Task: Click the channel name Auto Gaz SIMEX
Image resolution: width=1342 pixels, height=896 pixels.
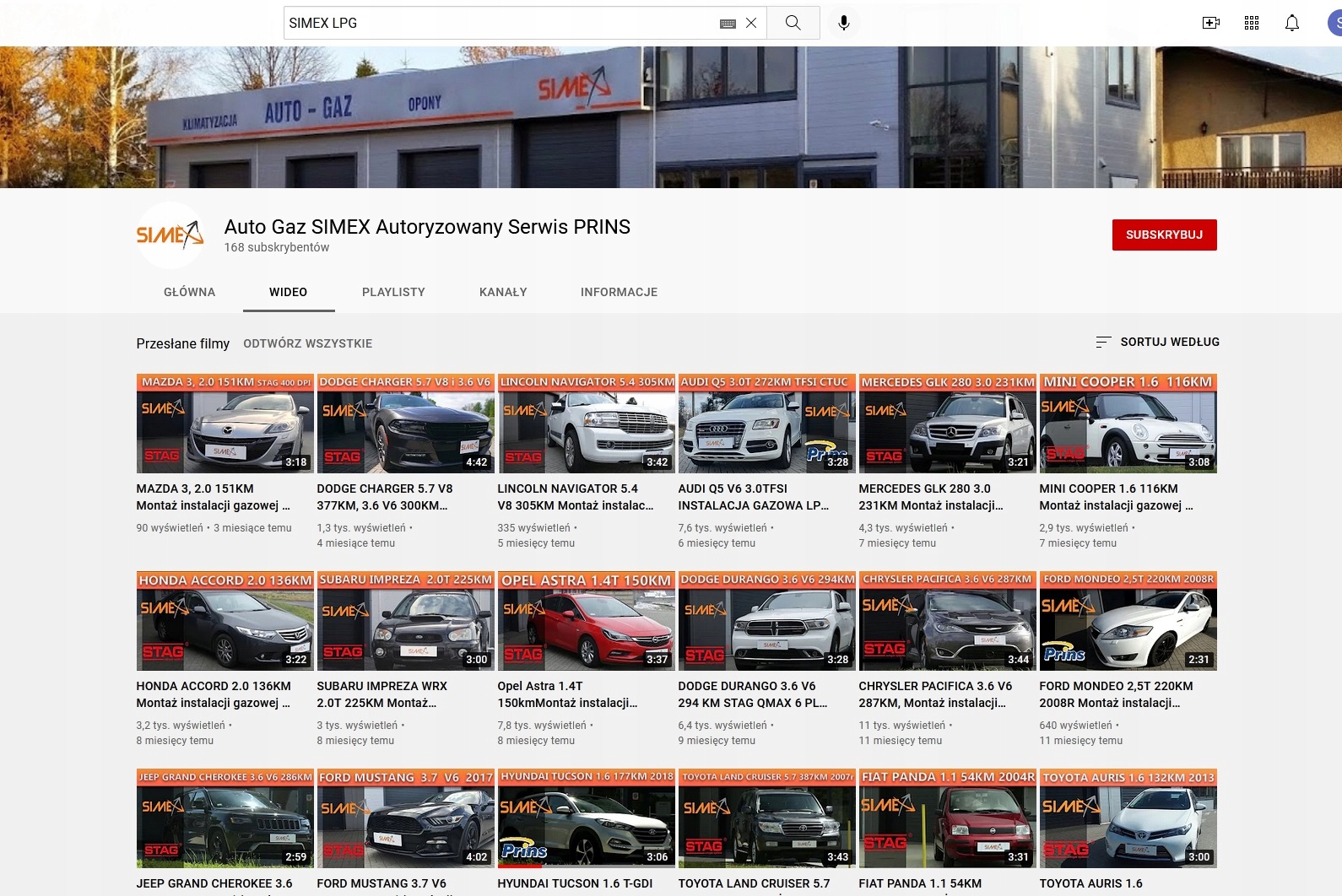Action: [427, 227]
